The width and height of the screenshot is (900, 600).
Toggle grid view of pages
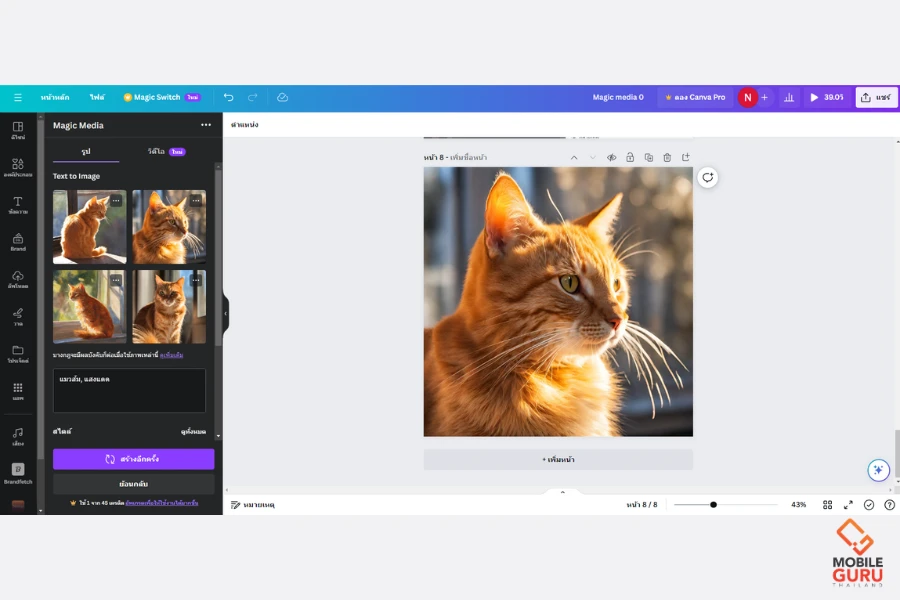coord(827,505)
